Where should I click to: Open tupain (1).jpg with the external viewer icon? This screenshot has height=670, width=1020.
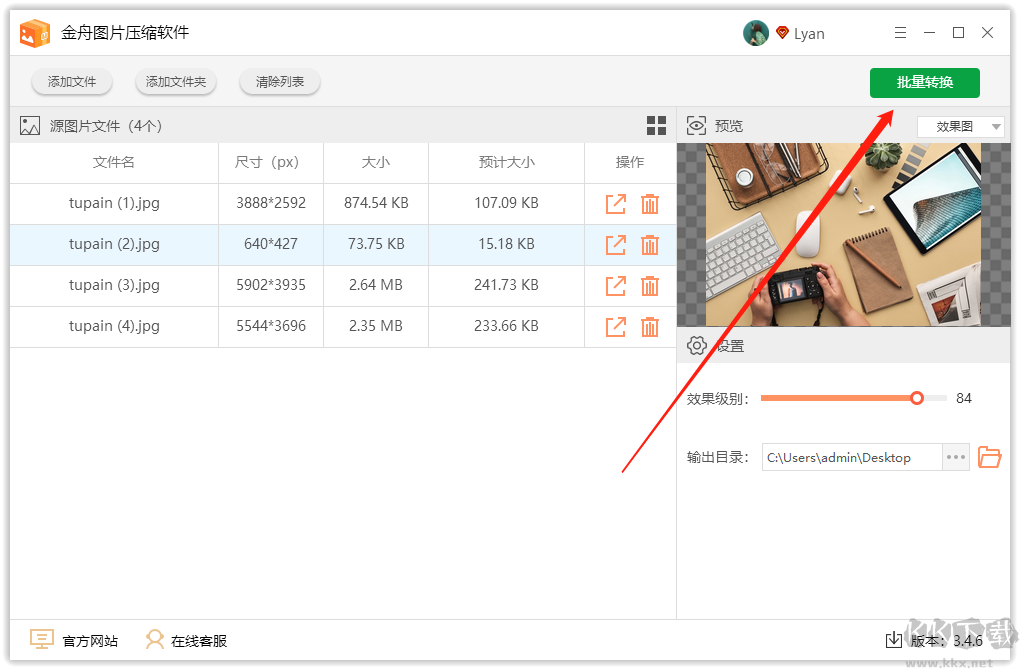tap(615, 203)
